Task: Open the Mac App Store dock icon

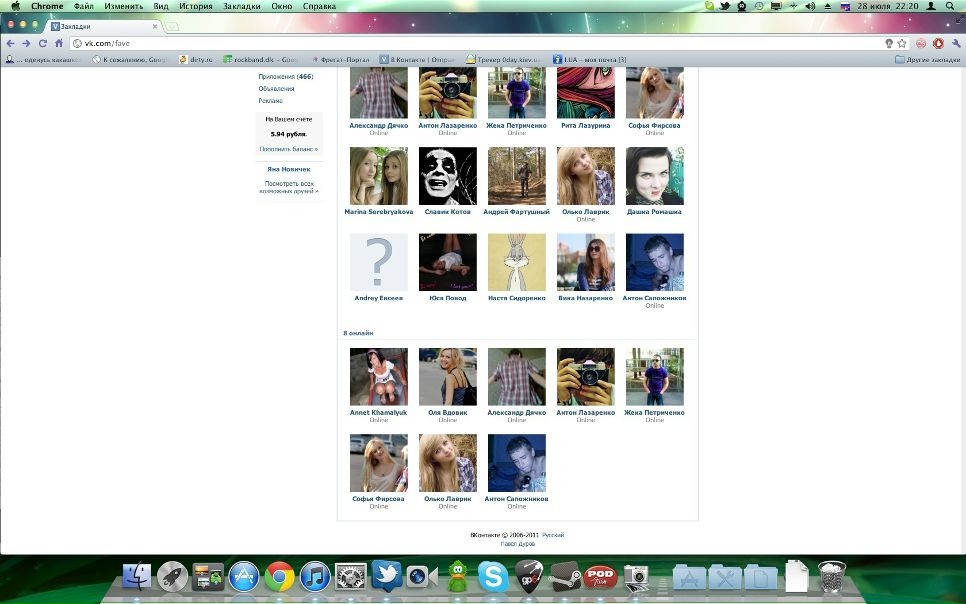Action: (x=244, y=577)
